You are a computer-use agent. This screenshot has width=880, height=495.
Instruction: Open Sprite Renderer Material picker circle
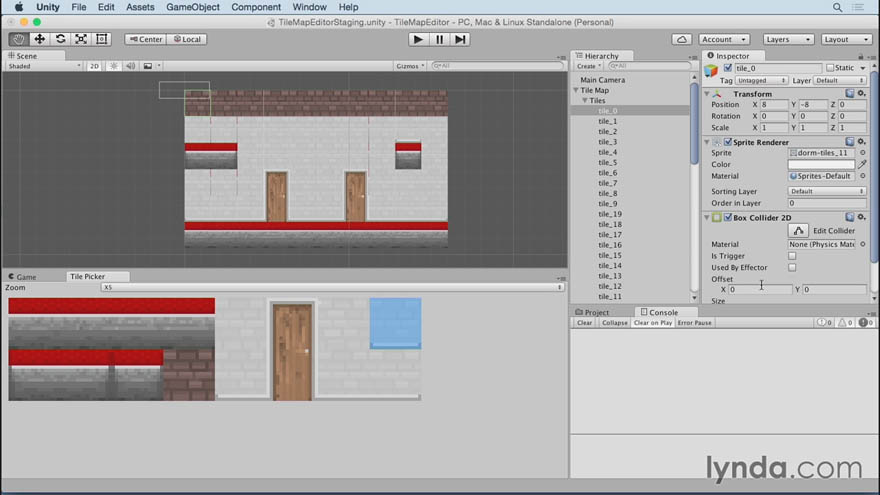coord(863,176)
